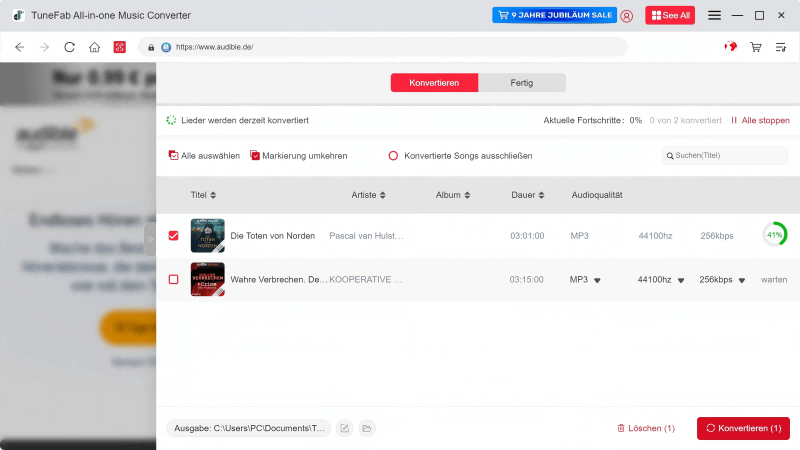Open the shopping cart icon
The image size is (800, 450).
(x=756, y=47)
